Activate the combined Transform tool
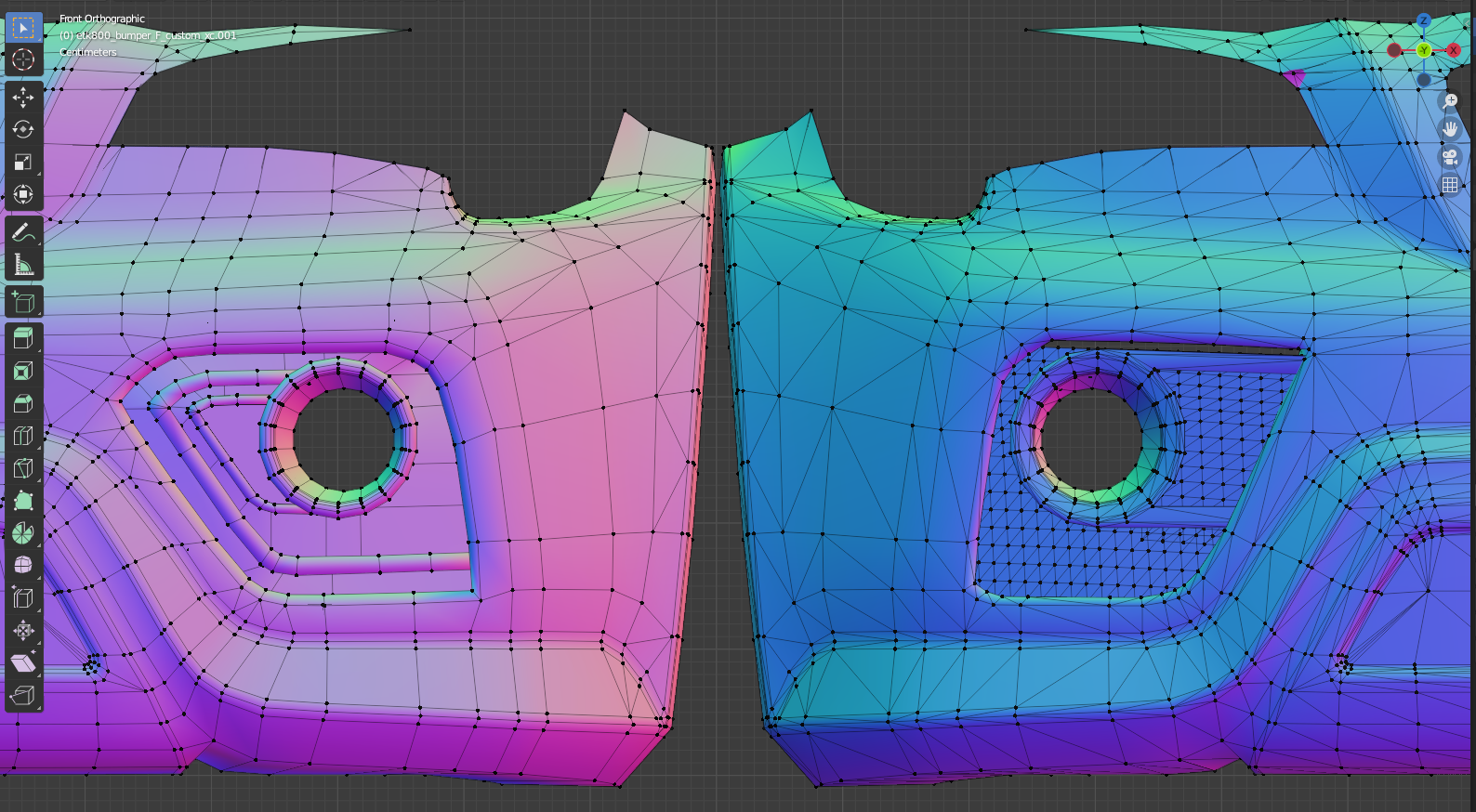Viewport: 1476px width, 812px height. [x=23, y=194]
